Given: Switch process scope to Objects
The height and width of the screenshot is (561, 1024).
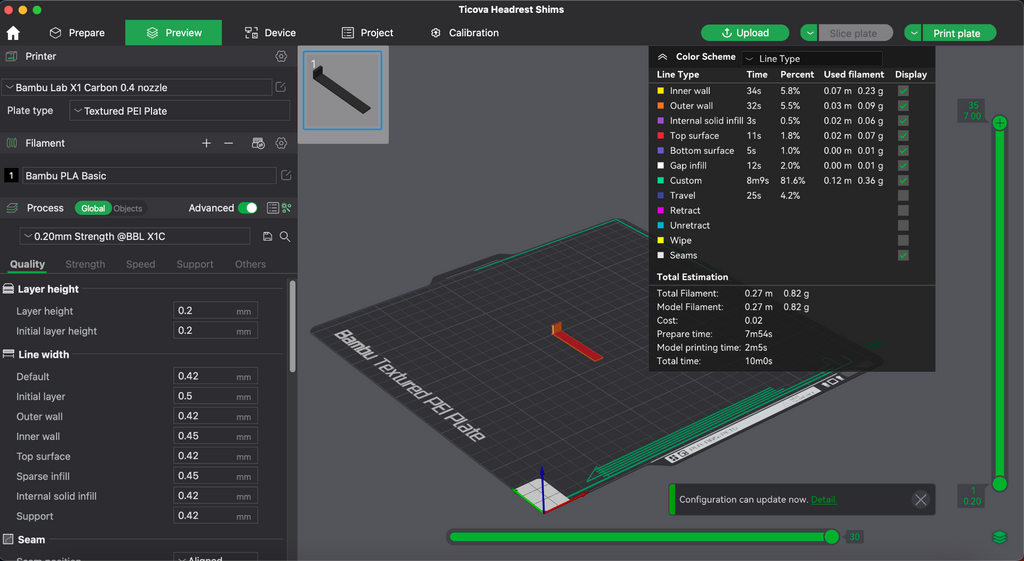Looking at the screenshot, I should 127,208.
